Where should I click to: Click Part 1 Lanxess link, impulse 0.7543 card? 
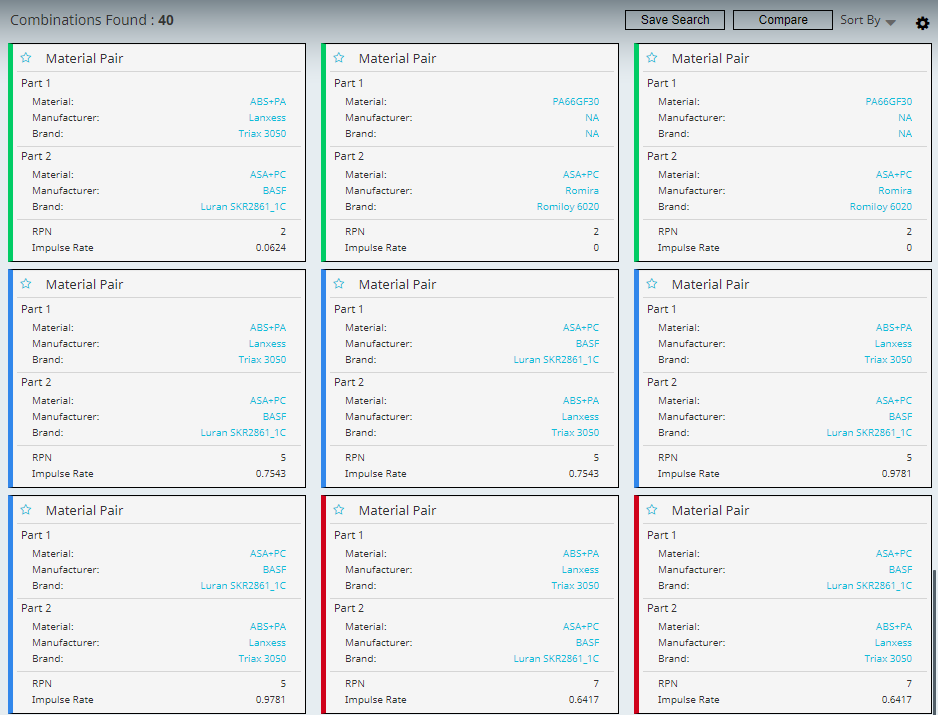tap(267, 344)
